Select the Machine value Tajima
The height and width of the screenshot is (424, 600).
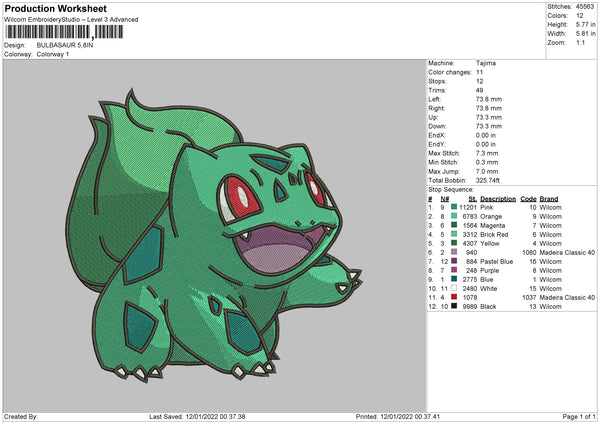(486, 63)
